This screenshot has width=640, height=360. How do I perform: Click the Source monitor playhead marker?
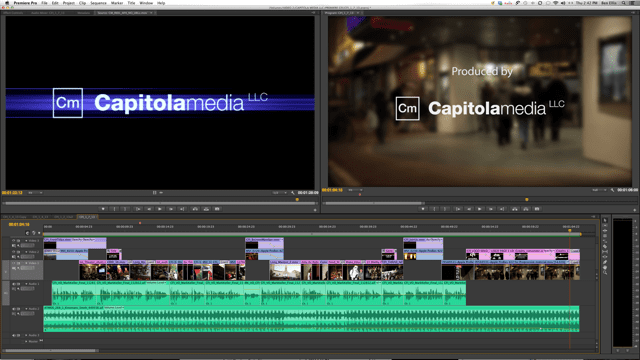coord(297,200)
